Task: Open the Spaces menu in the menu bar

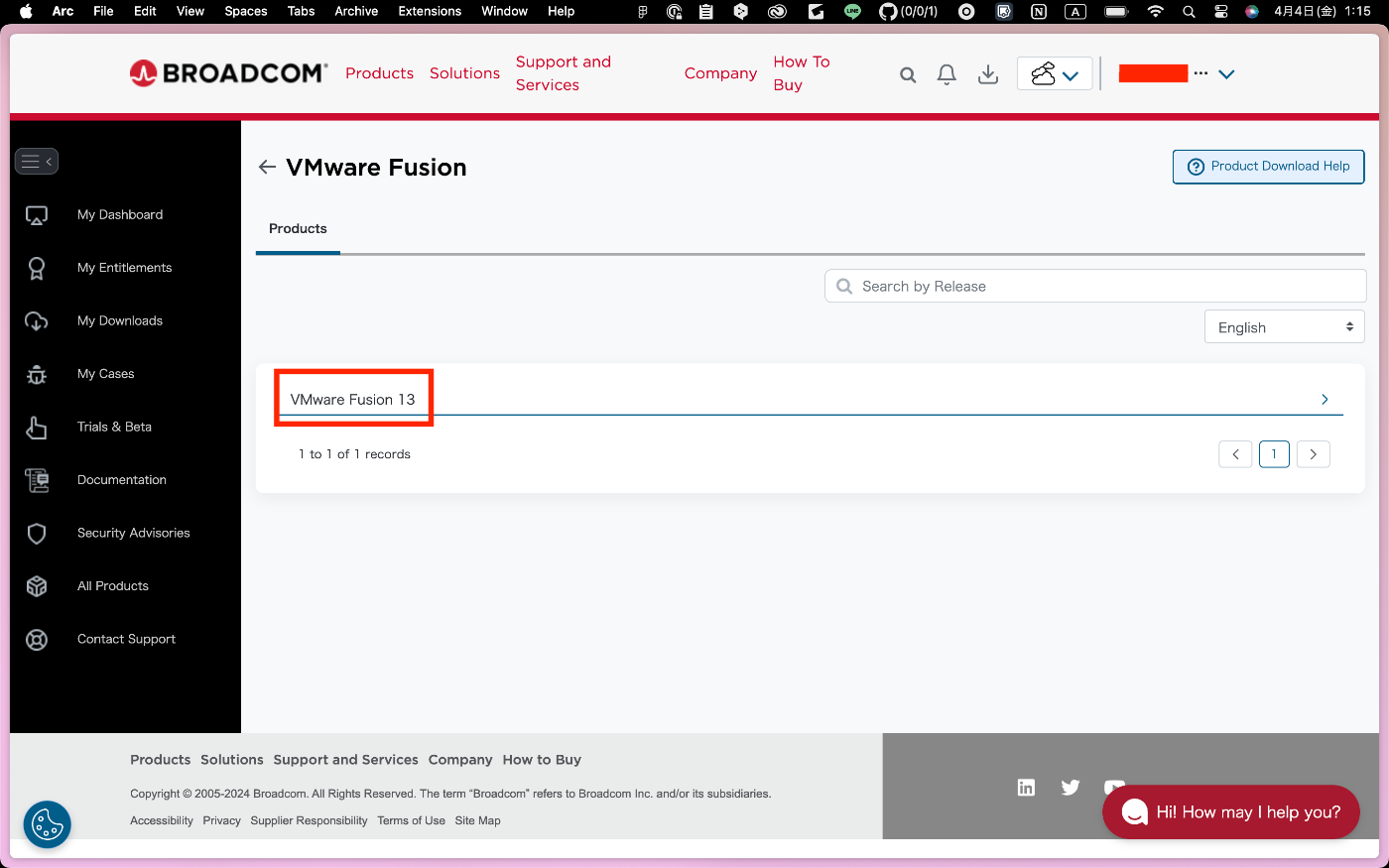Action: click(246, 11)
